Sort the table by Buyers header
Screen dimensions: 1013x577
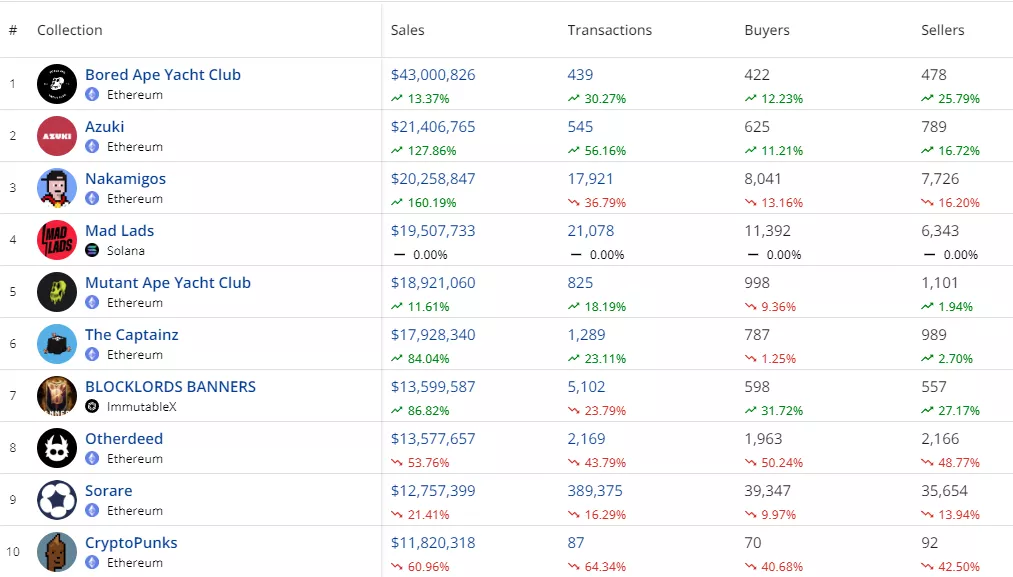767,30
